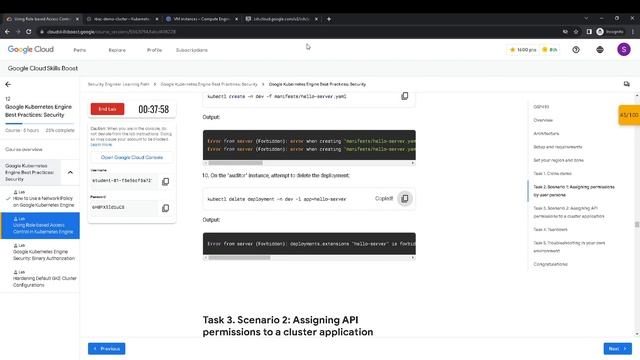The width and height of the screenshot is (640, 360).
Task: Open the Paths menu item
Action: [80, 50]
